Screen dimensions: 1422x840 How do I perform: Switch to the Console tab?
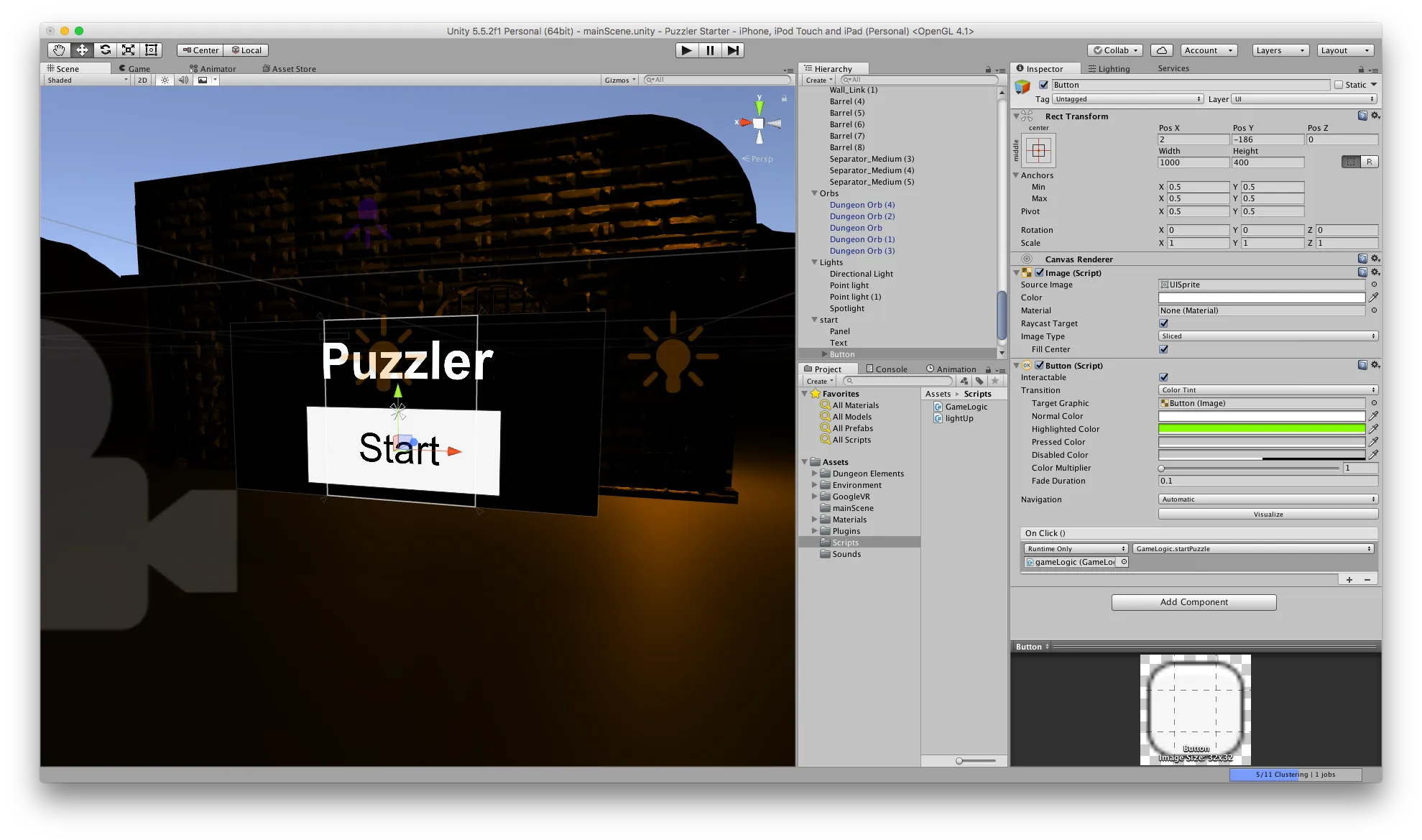[887, 369]
